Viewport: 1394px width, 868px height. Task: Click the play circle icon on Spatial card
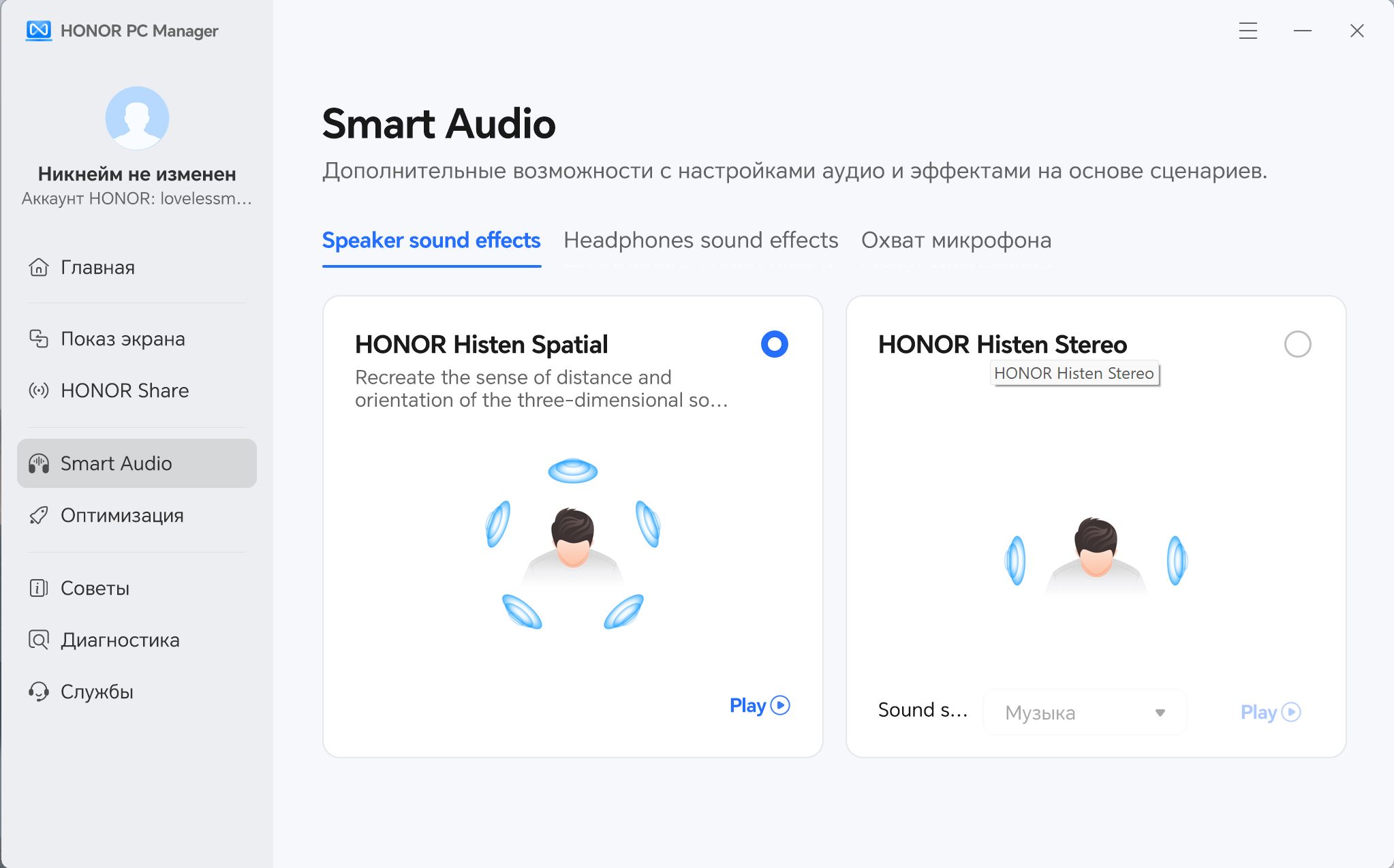780,705
